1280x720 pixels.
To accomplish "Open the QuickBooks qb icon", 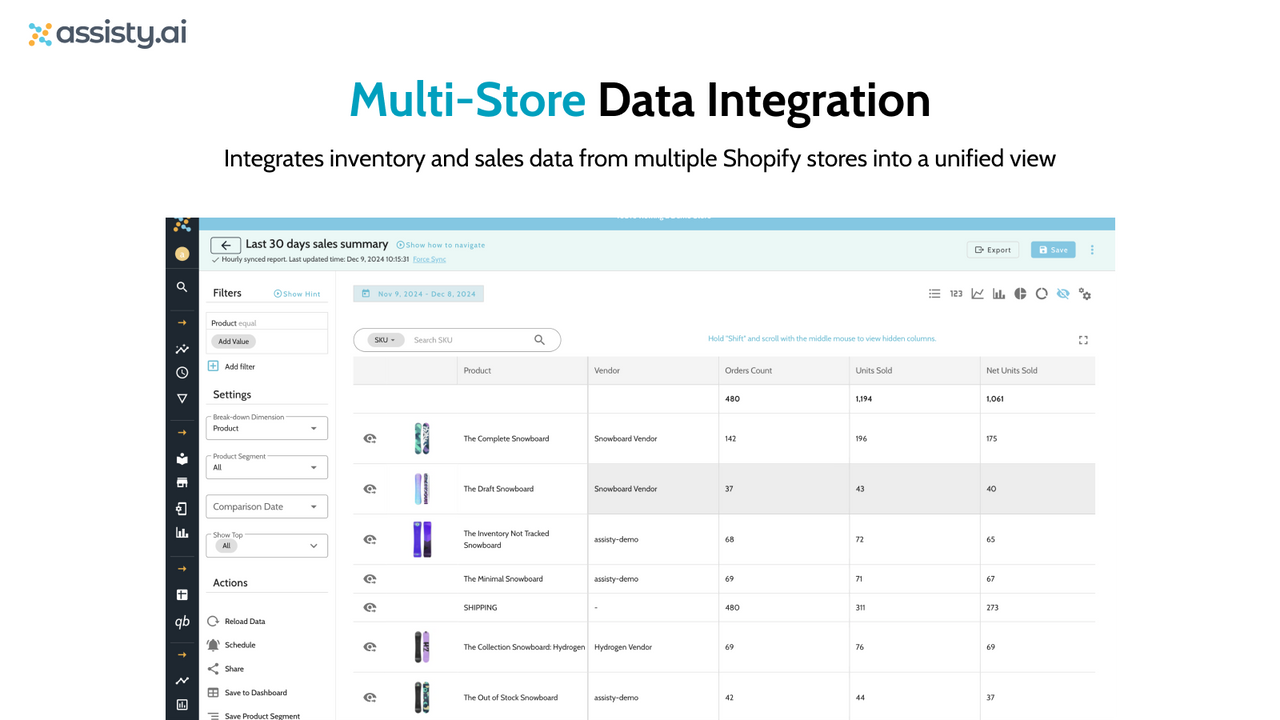I will point(182,621).
